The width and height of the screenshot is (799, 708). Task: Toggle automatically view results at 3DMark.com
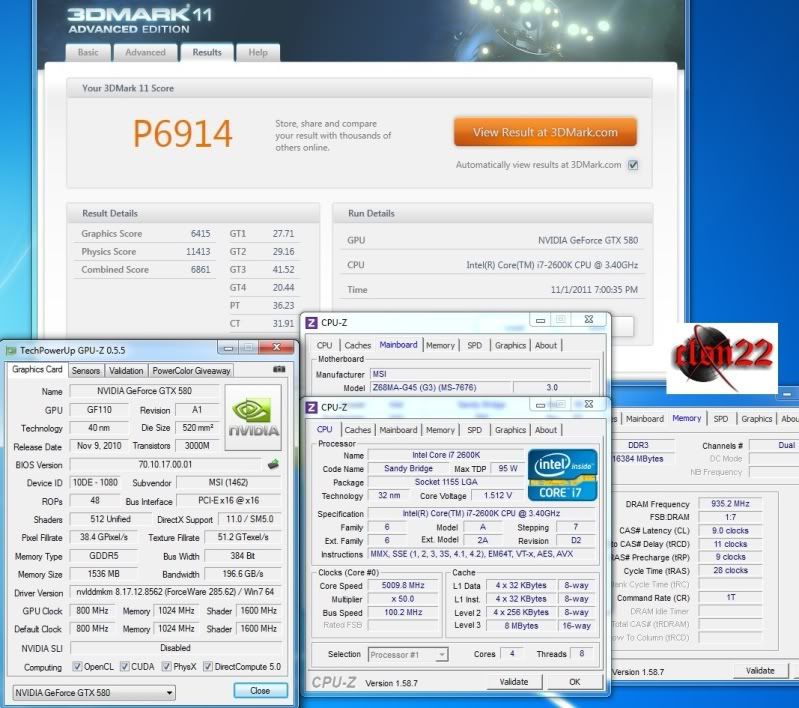coord(633,165)
